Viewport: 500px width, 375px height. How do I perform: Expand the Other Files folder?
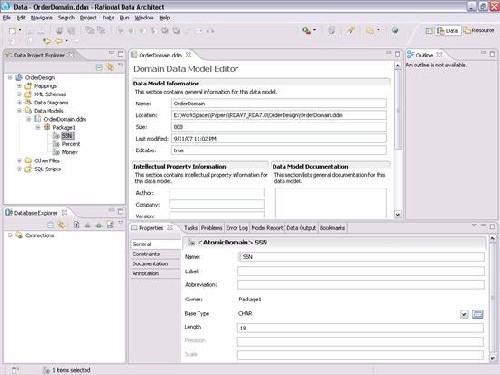click(19, 161)
